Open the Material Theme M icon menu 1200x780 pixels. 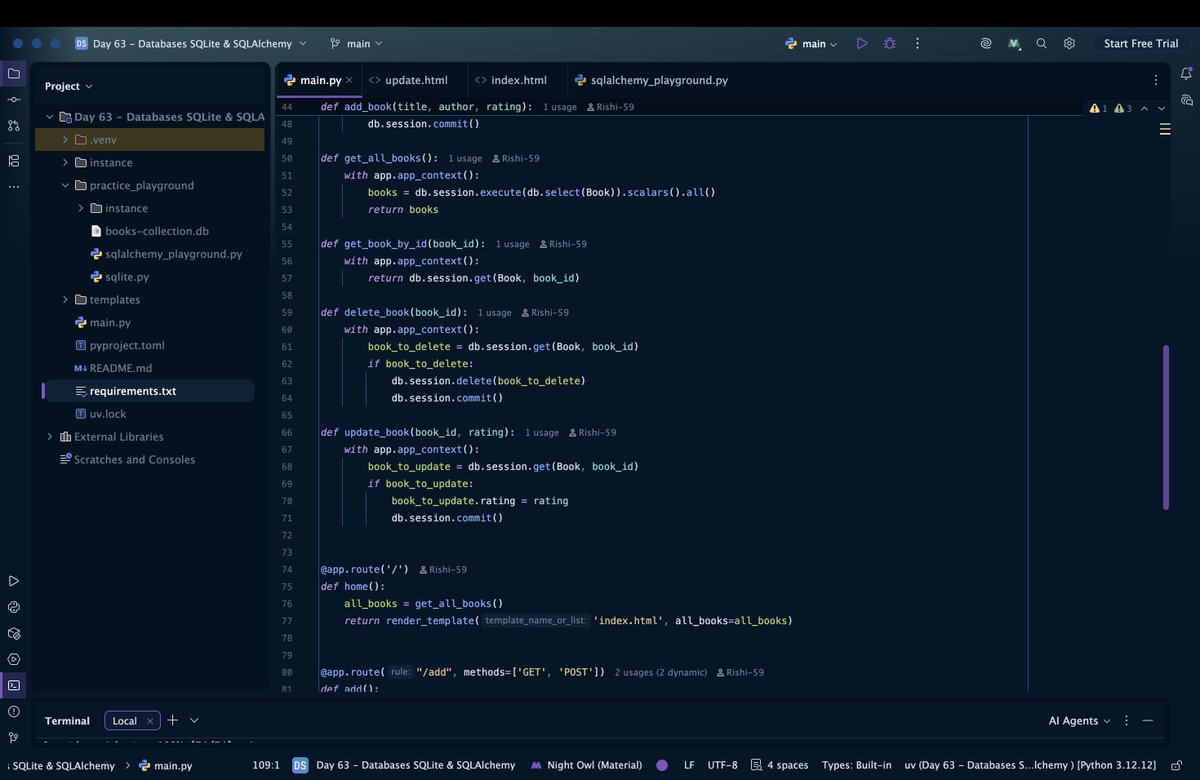click(x=1014, y=44)
